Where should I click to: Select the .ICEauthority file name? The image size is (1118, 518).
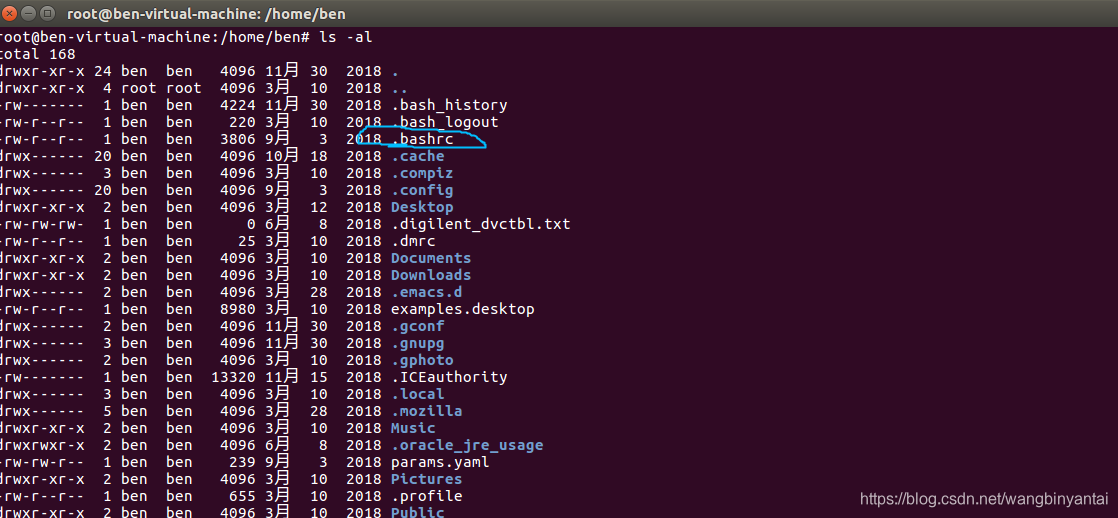pyautogui.click(x=449, y=377)
